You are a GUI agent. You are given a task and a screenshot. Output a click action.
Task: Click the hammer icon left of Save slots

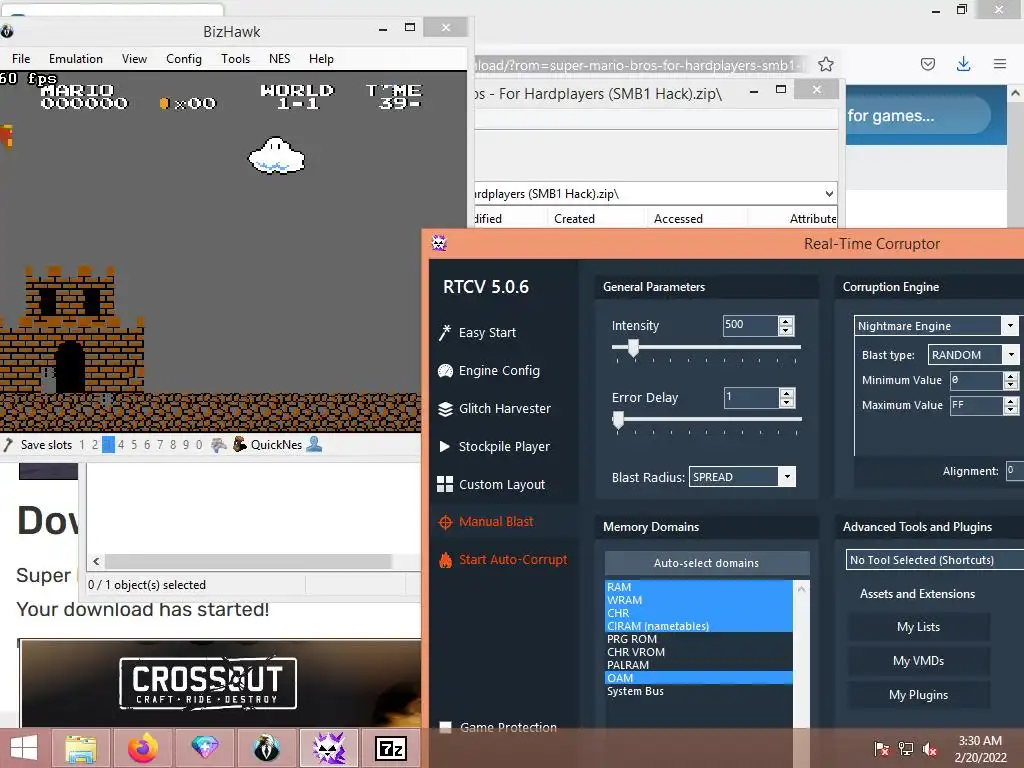point(8,445)
